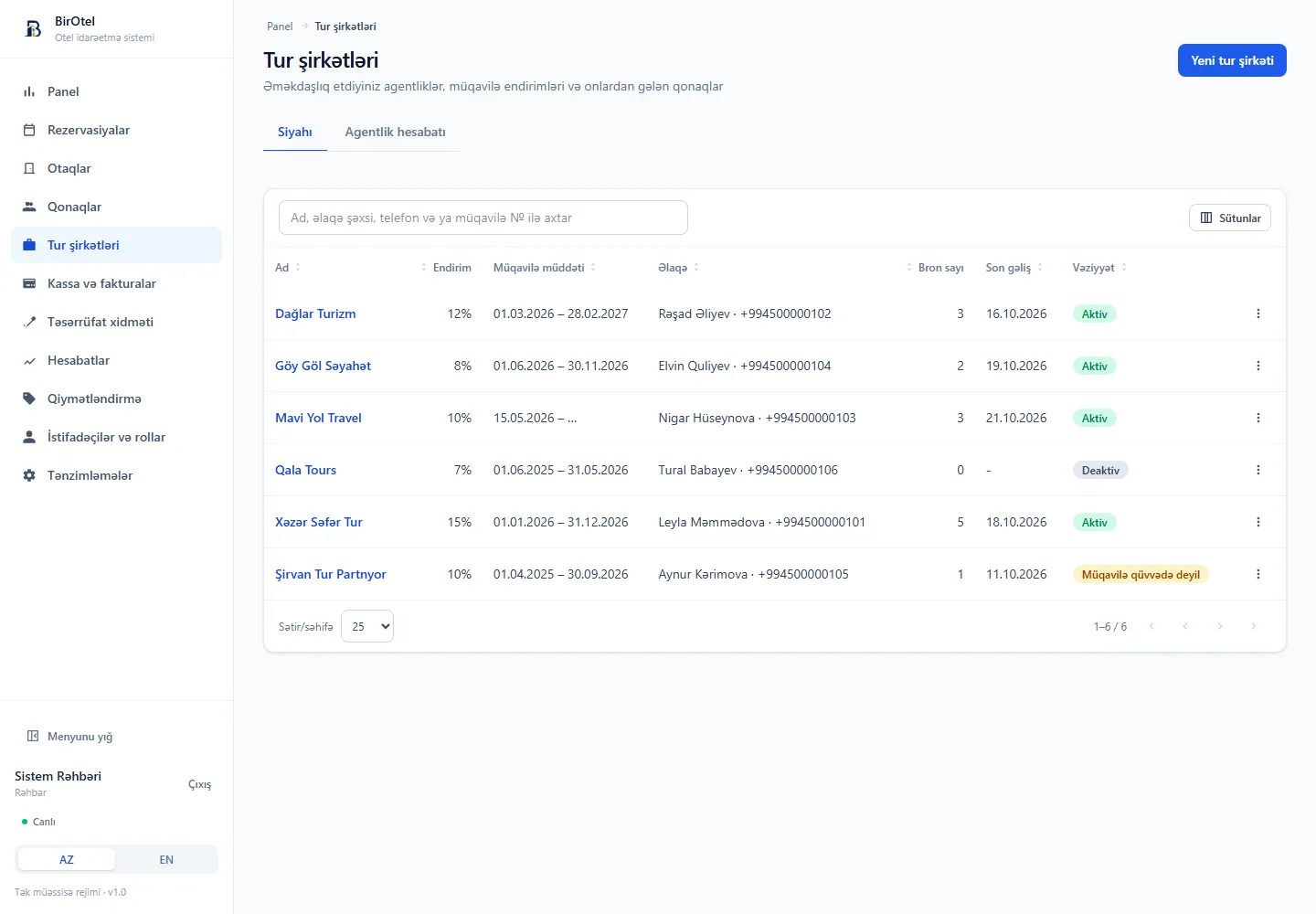Click Müqavilə qüvvədə deyil status badge
This screenshot has width=1316, height=914.
coord(1141,574)
